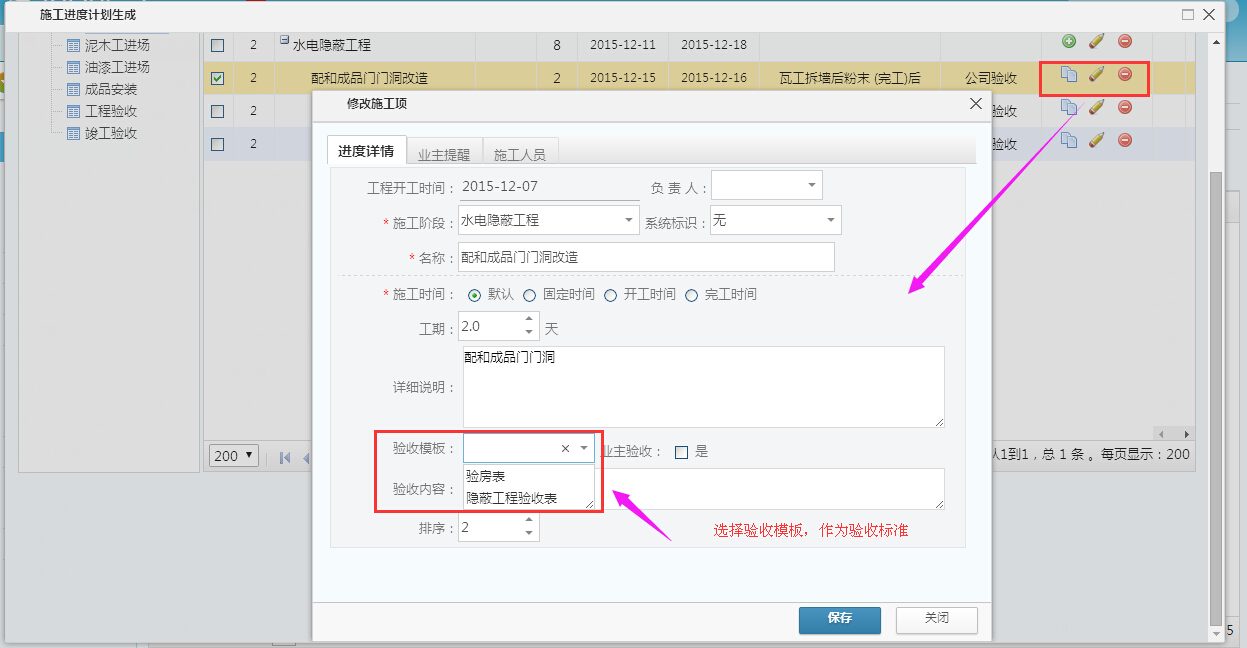Image resolution: width=1247 pixels, height=648 pixels.
Task: Click the pencil edit icon on 水电隐蔽工程 row
Action: [x=1095, y=41]
